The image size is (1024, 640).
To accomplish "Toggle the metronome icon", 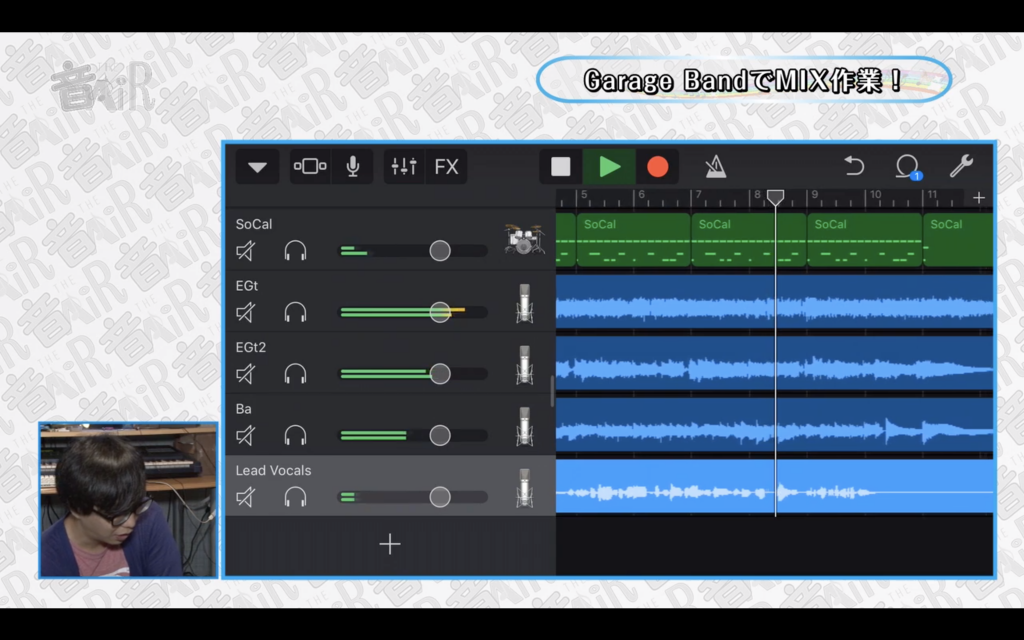I will (715, 167).
